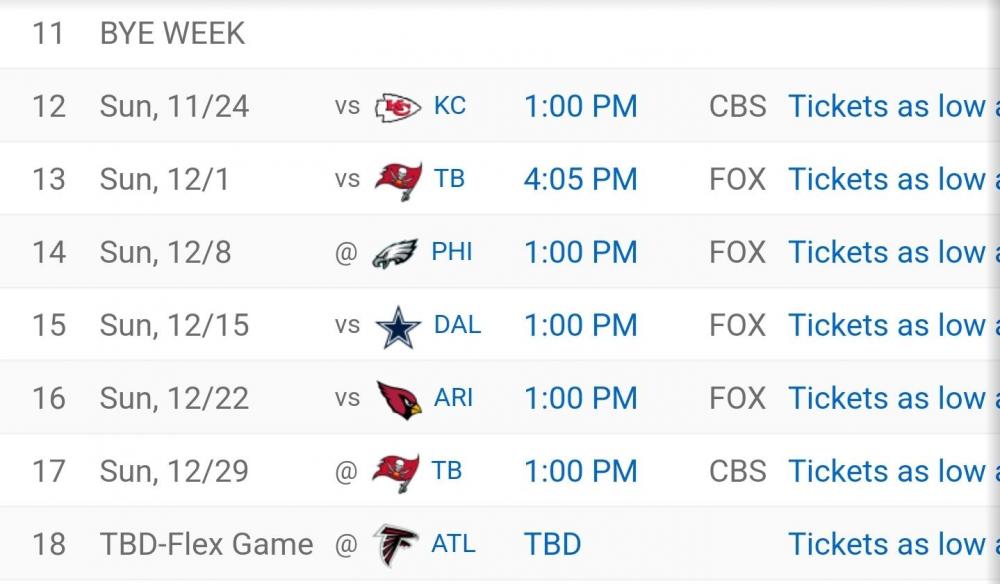Click the Arizona Cardinals logo
1000x584 pixels.
pos(398,399)
